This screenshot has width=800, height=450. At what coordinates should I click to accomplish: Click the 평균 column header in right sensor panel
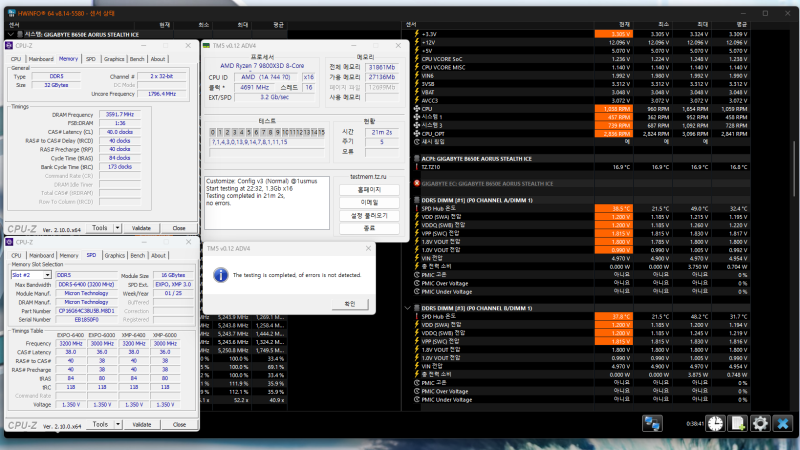click(742, 24)
